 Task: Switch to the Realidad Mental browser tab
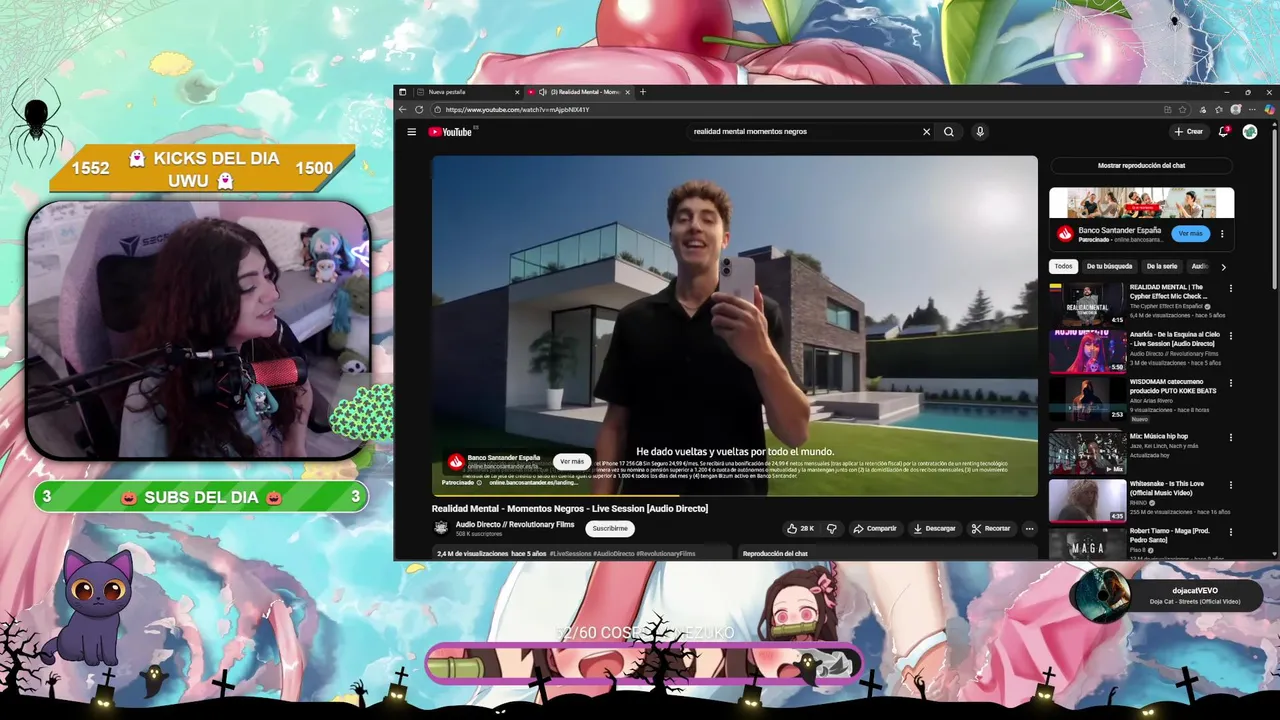coord(578,92)
